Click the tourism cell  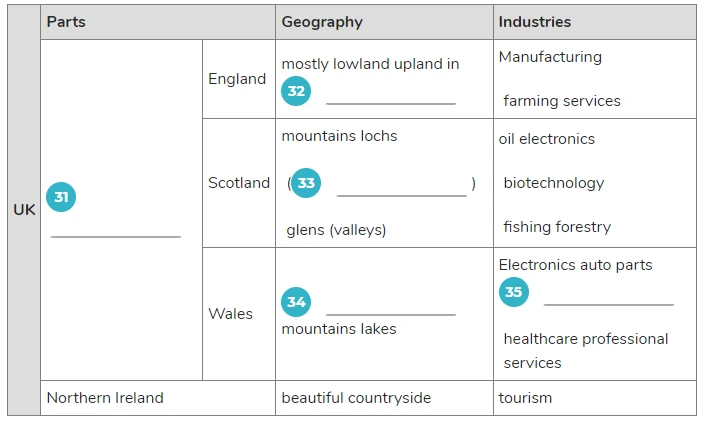click(595, 398)
